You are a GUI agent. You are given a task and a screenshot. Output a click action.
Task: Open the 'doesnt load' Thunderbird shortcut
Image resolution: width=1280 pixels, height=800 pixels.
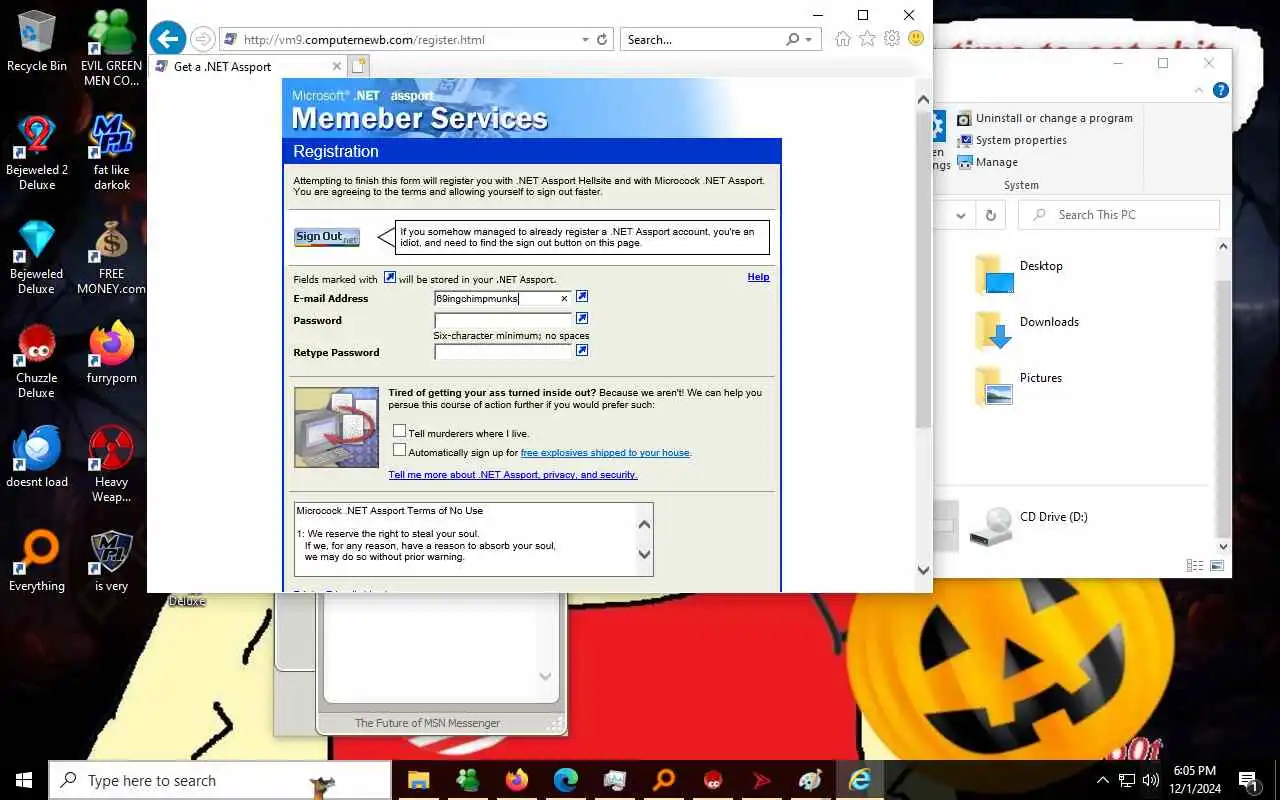pos(37,456)
